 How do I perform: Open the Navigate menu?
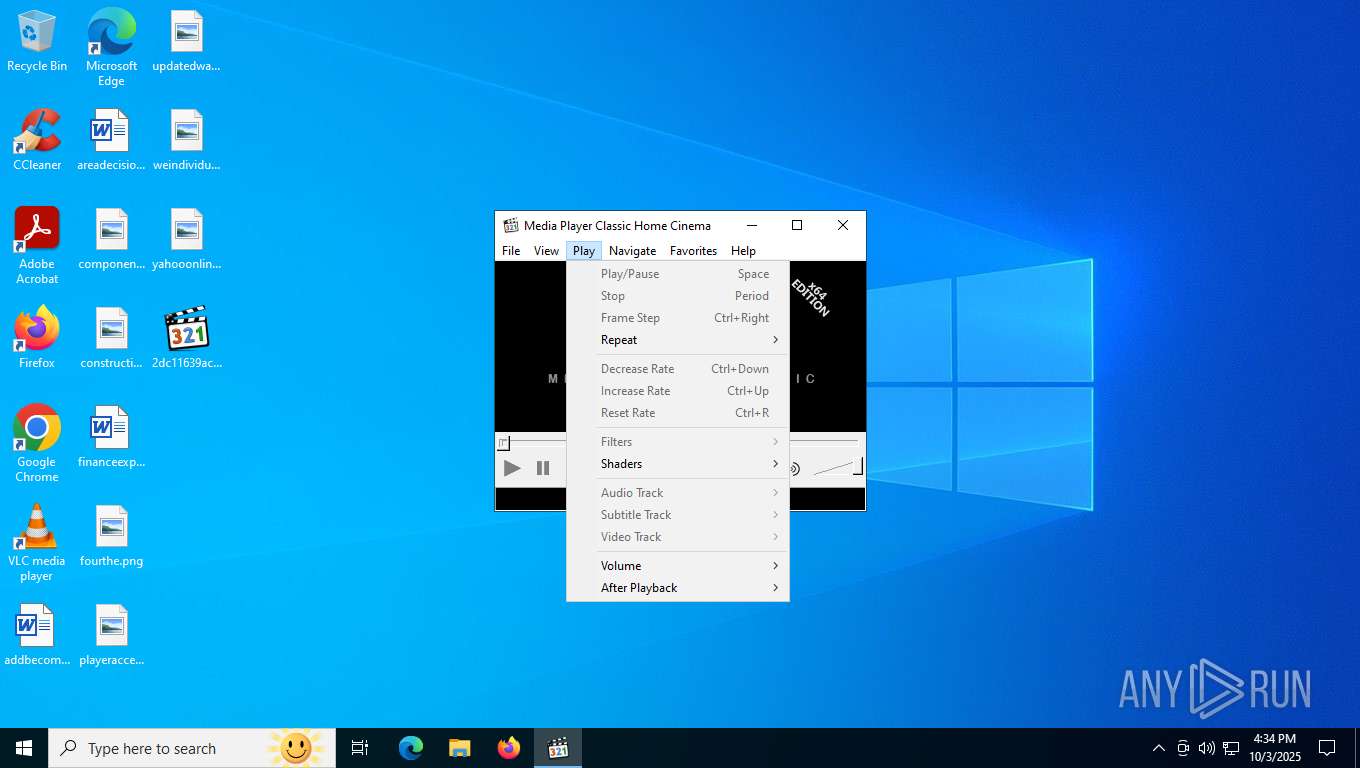pyautogui.click(x=633, y=251)
